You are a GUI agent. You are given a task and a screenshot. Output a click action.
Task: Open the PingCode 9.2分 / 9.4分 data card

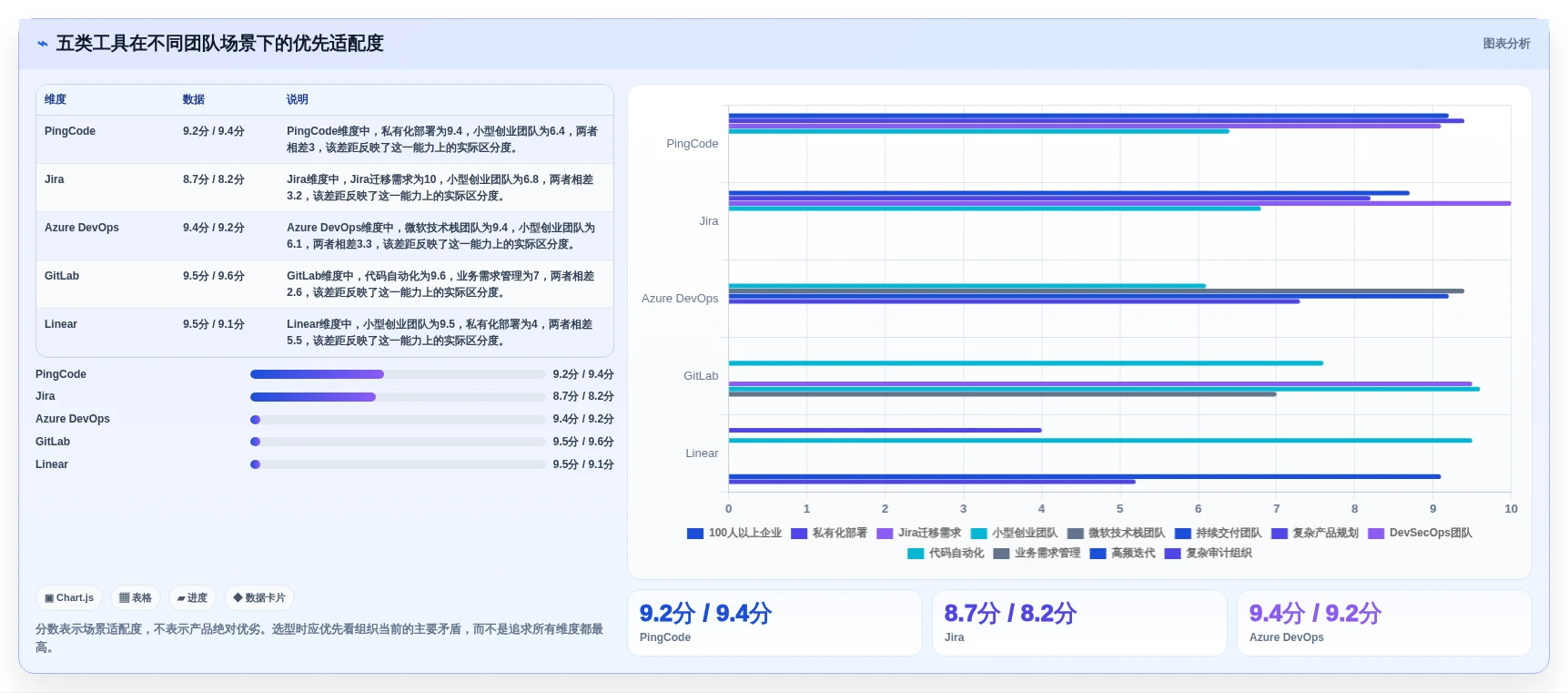[774, 623]
